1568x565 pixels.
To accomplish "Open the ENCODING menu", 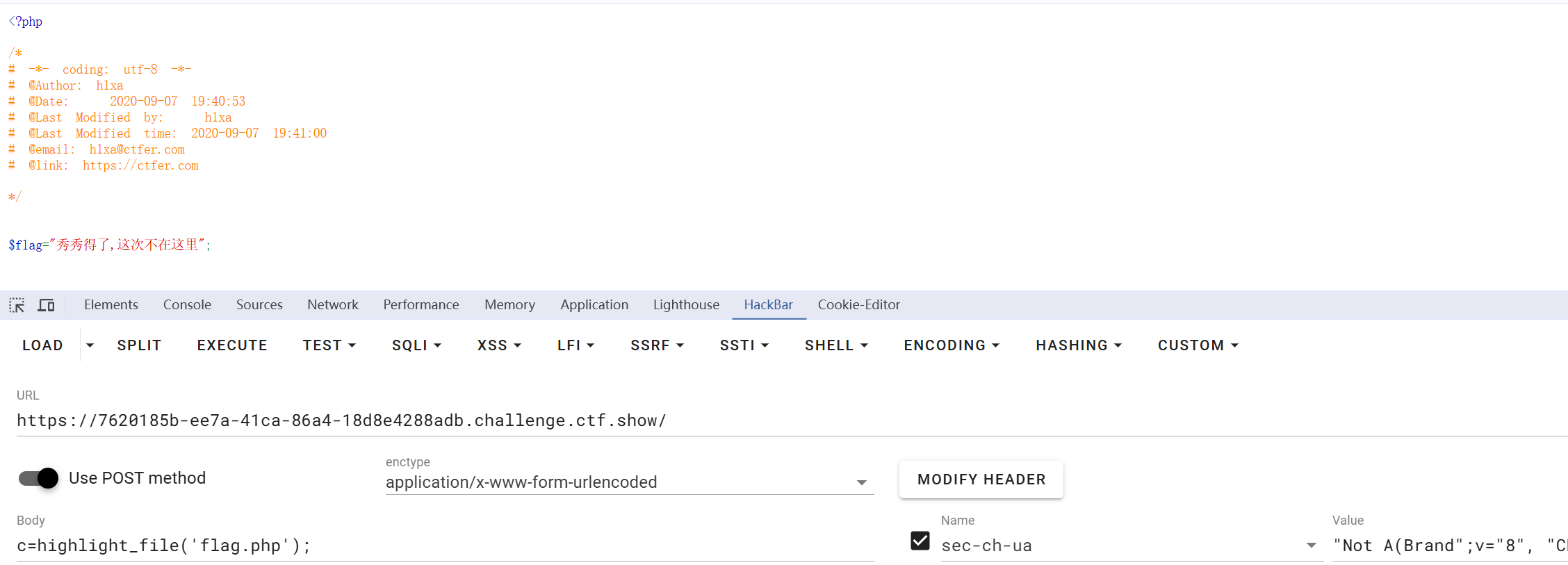I will [951, 345].
